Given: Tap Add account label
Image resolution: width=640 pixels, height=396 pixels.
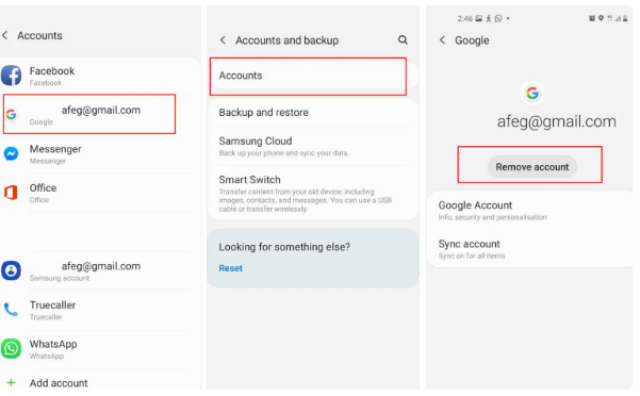Looking at the screenshot, I should click(x=59, y=383).
